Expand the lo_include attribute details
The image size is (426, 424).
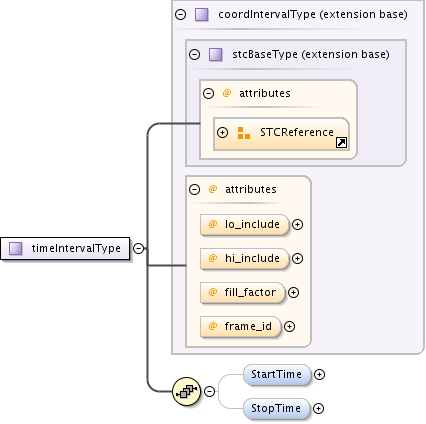click(297, 224)
